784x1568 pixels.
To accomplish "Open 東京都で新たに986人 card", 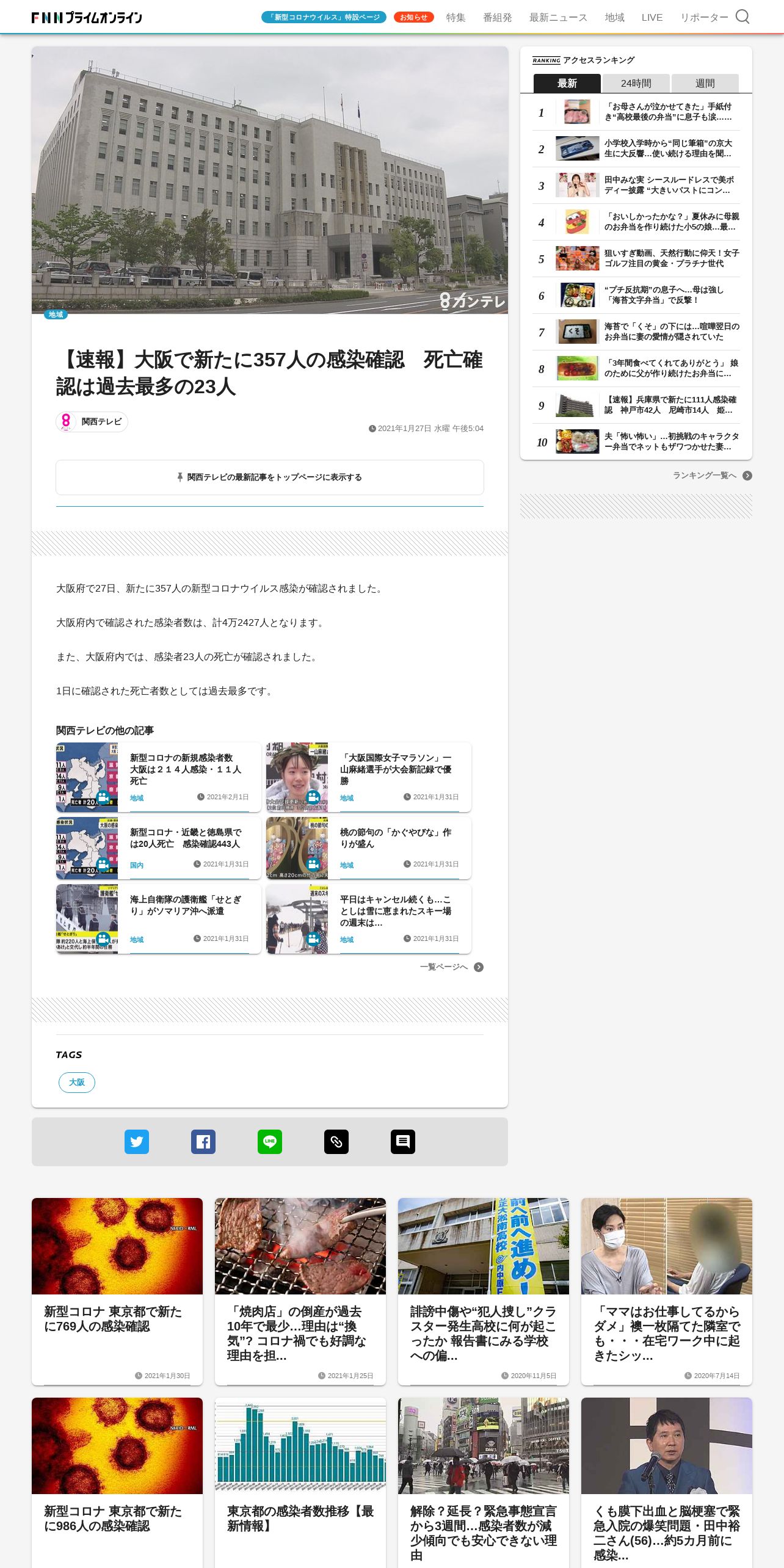I will (117, 1483).
